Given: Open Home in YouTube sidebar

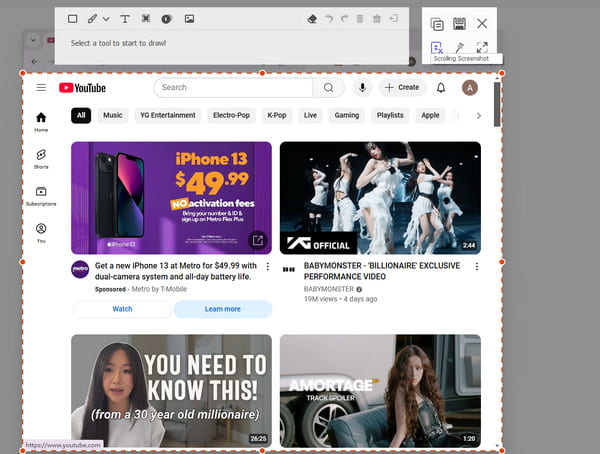Looking at the screenshot, I should click(x=41, y=122).
